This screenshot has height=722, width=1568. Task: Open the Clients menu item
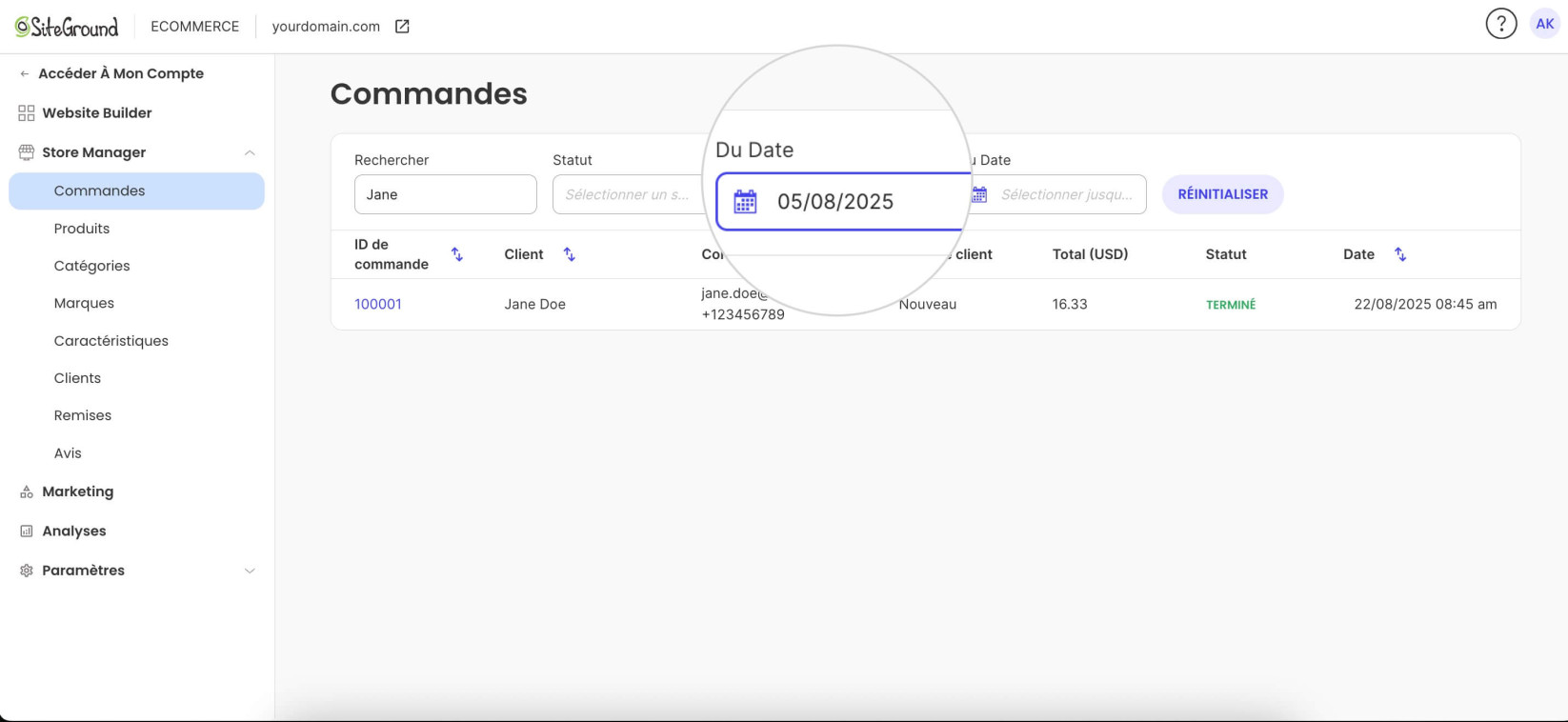click(x=77, y=378)
